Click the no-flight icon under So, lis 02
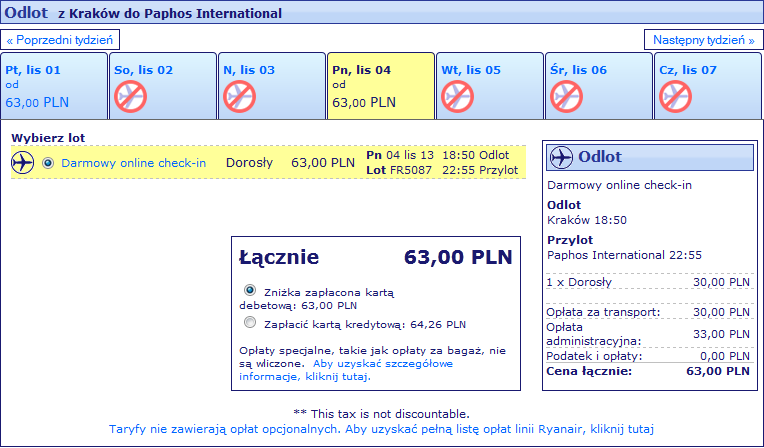The image size is (764, 448). click(x=131, y=97)
